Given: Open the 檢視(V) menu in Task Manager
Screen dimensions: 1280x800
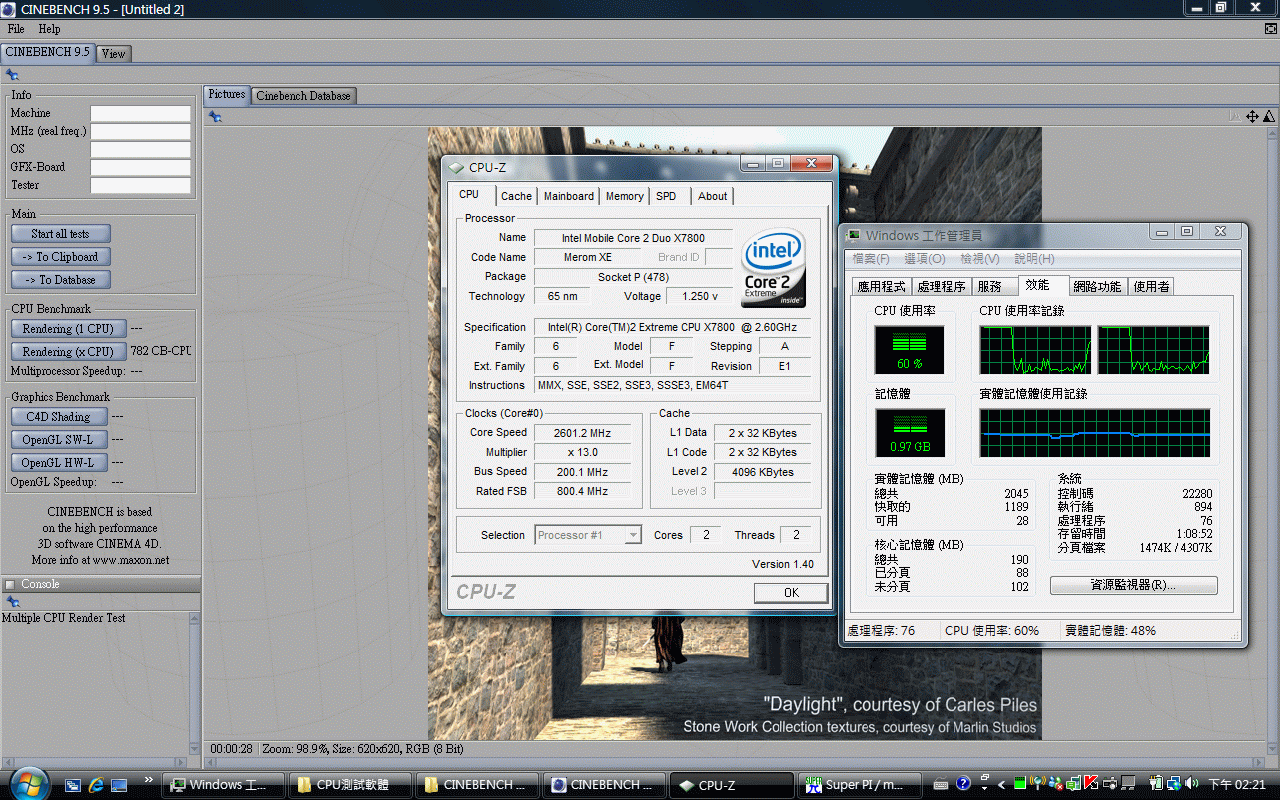Looking at the screenshot, I should pyautogui.click(x=979, y=259).
